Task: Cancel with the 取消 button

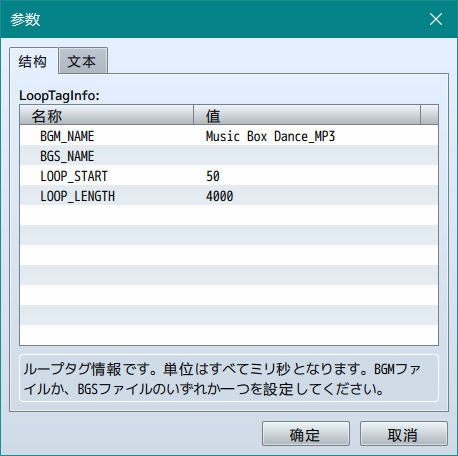Action: 403,434
